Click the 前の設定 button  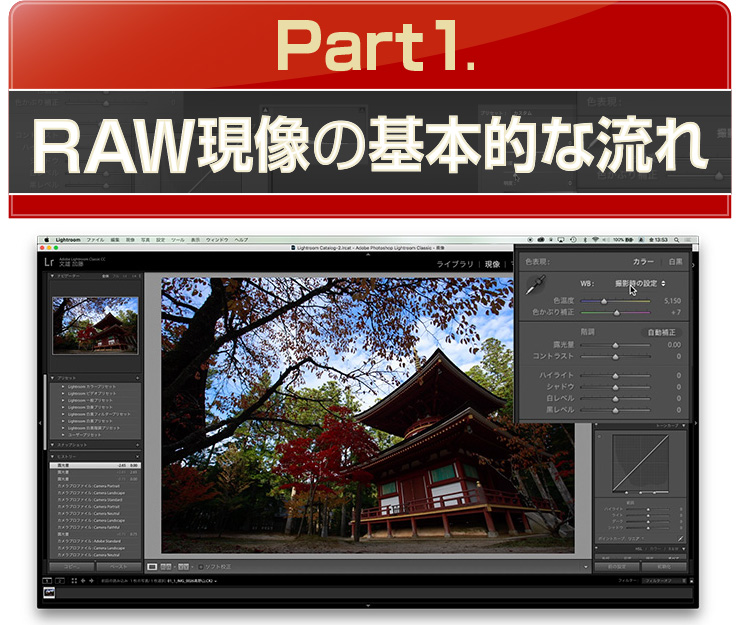(x=616, y=566)
